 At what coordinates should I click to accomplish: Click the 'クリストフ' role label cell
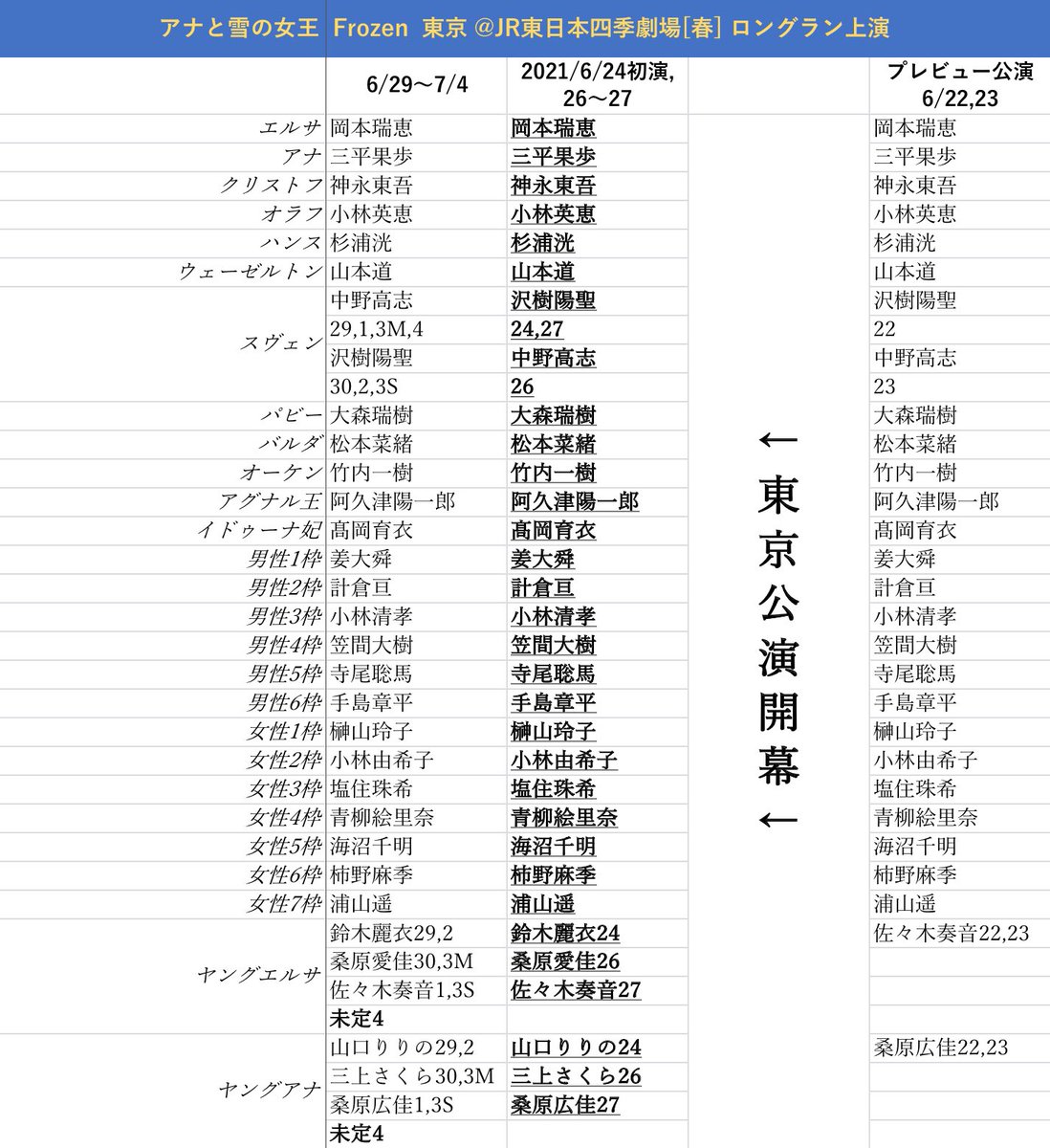click(164, 187)
